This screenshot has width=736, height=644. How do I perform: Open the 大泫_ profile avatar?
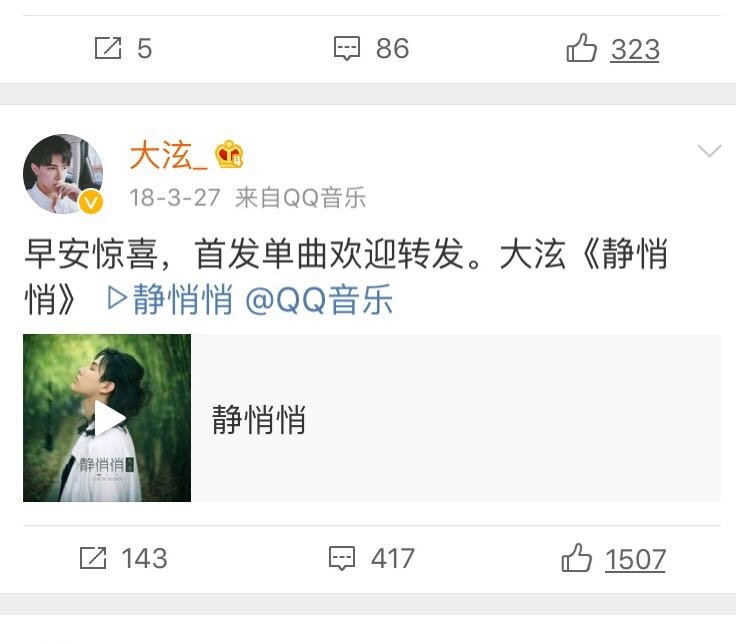pyautogui.click(x=63, y=174)
